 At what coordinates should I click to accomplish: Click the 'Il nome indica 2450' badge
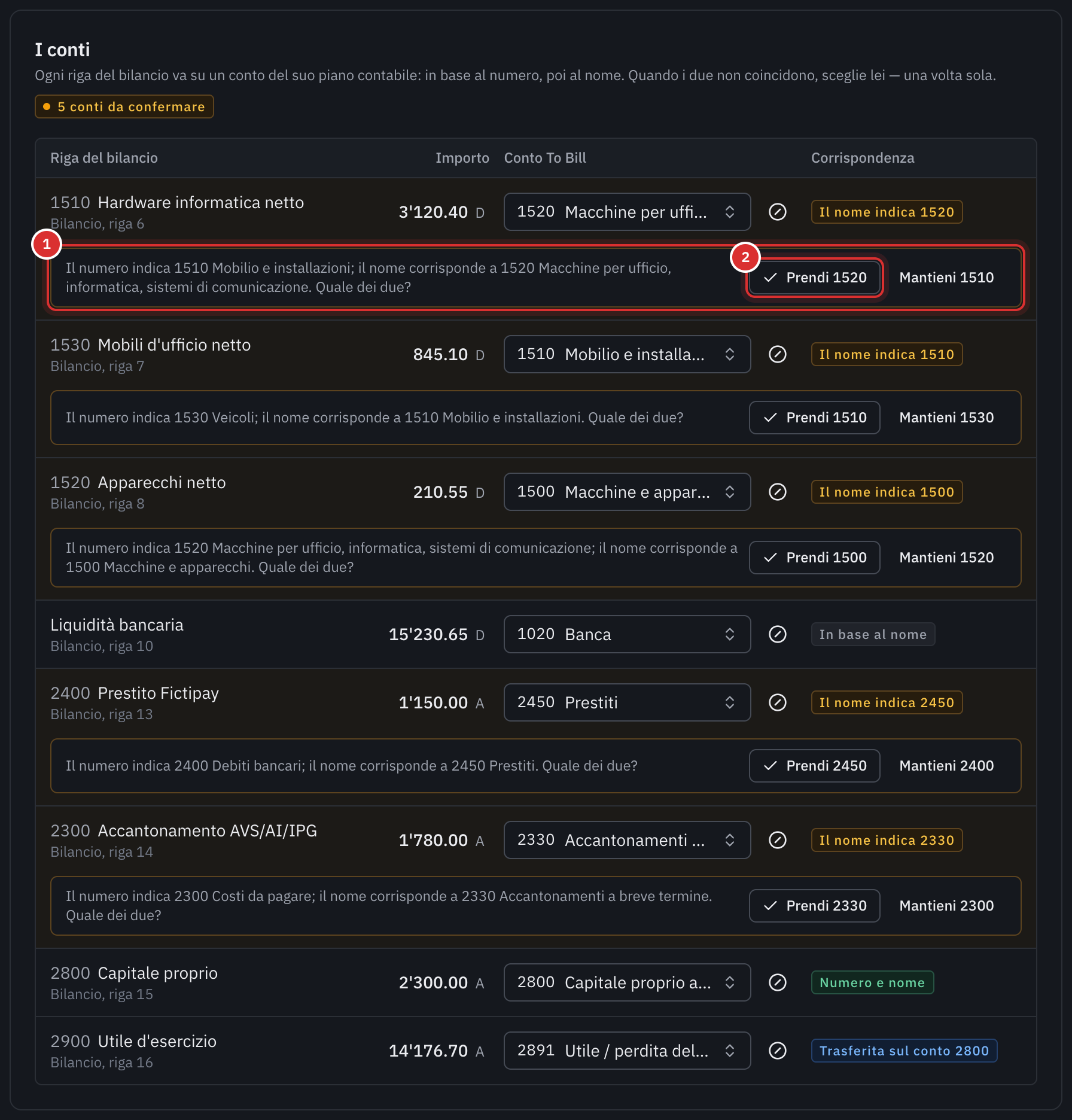point(887,702)
